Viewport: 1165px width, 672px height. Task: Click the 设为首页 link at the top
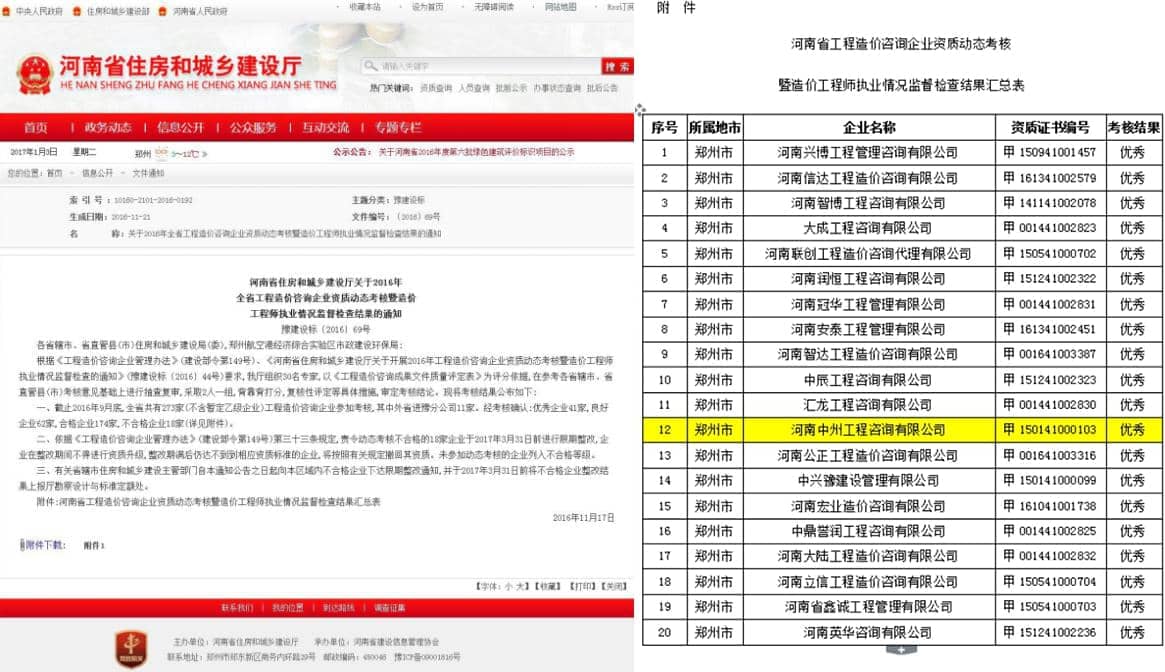coord(427,7)
